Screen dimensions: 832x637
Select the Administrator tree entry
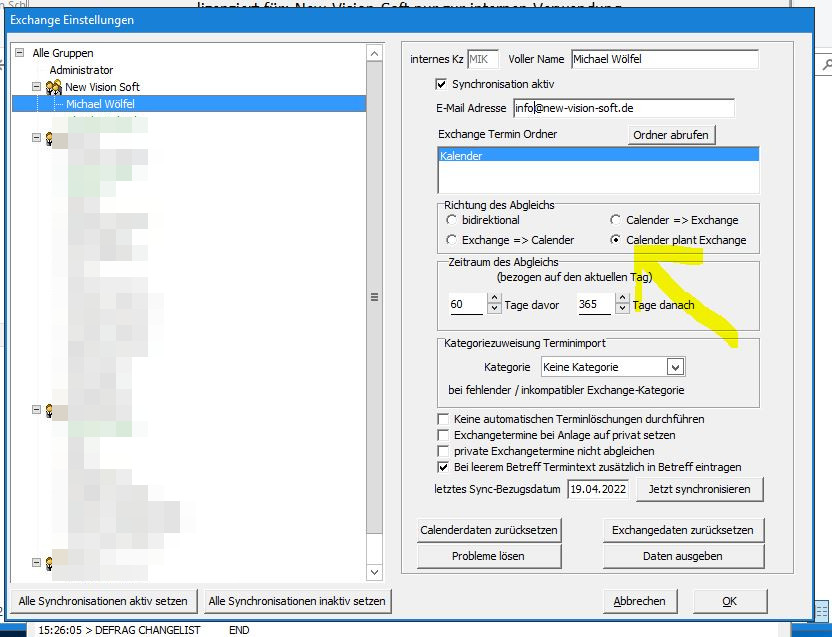(81, 70)
